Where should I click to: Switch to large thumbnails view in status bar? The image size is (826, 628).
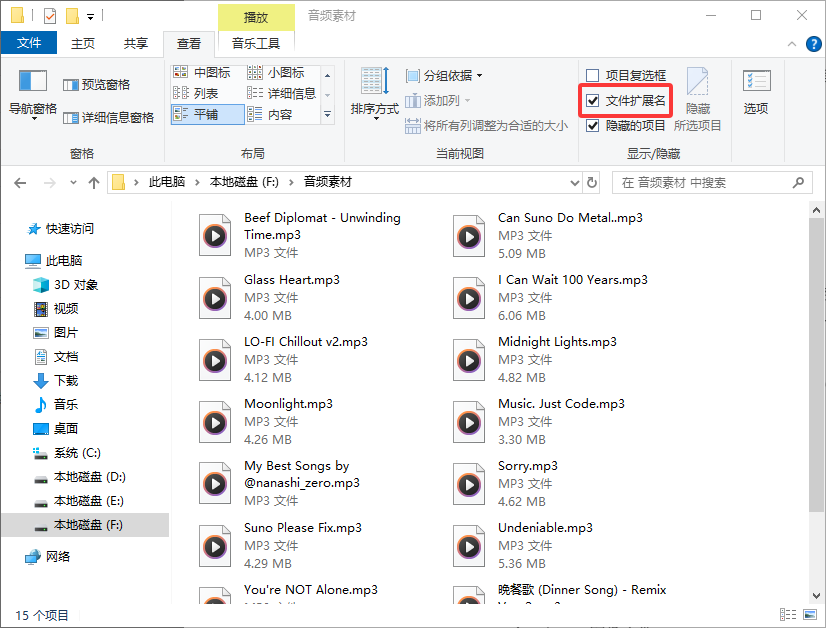[810, 614]
